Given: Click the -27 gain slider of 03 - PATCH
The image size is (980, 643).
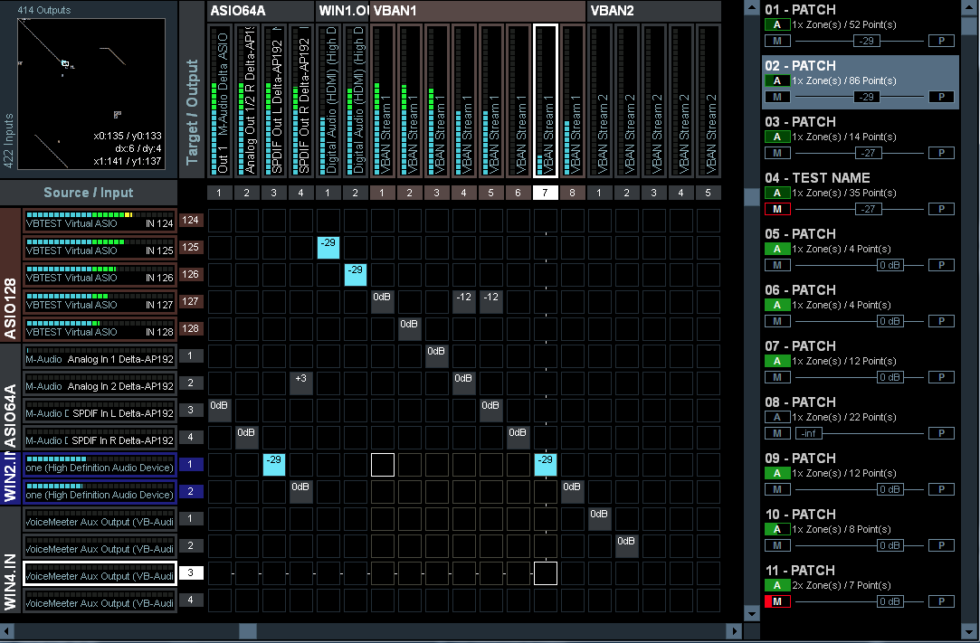Looking at the screenshot, I should click(868, 153).
